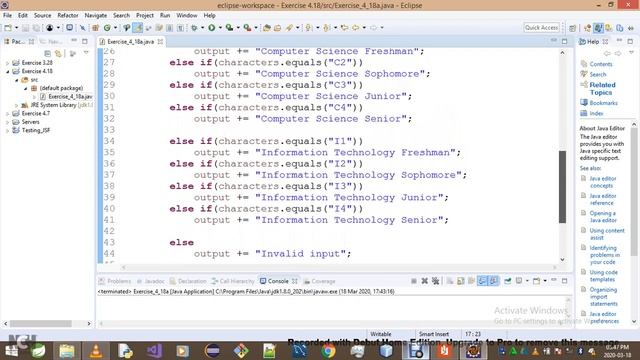Expand the Exercise 3.28 project
This screenshot has width=640, height=360.
tap(7, 63)
